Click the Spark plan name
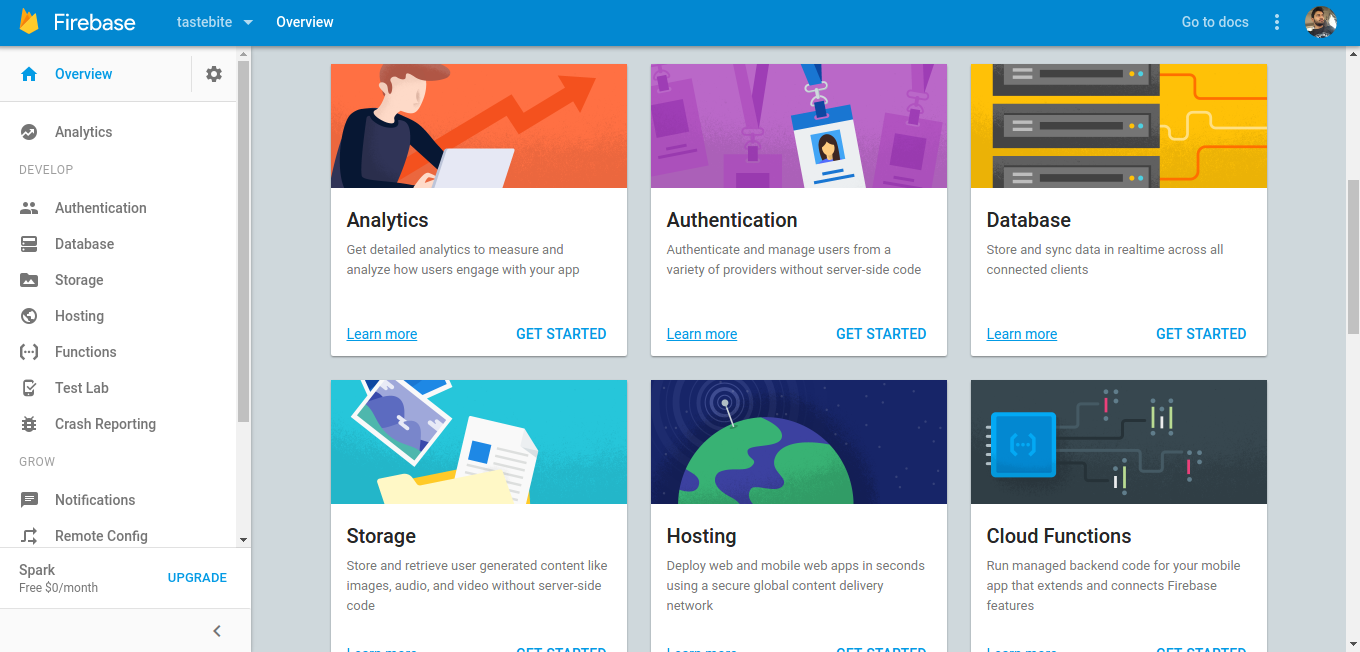1360x652 pixels. 37,570
